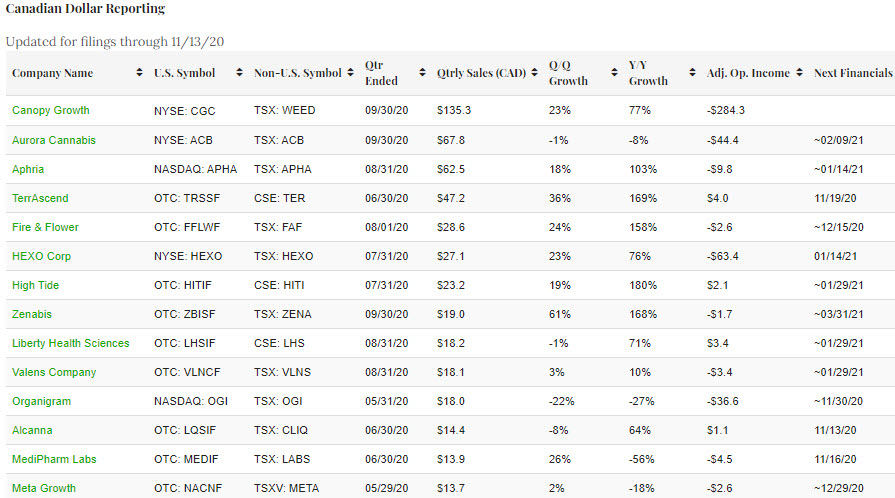Click the Next Financials column header
The image size is (895, 498).
point(852,74)
